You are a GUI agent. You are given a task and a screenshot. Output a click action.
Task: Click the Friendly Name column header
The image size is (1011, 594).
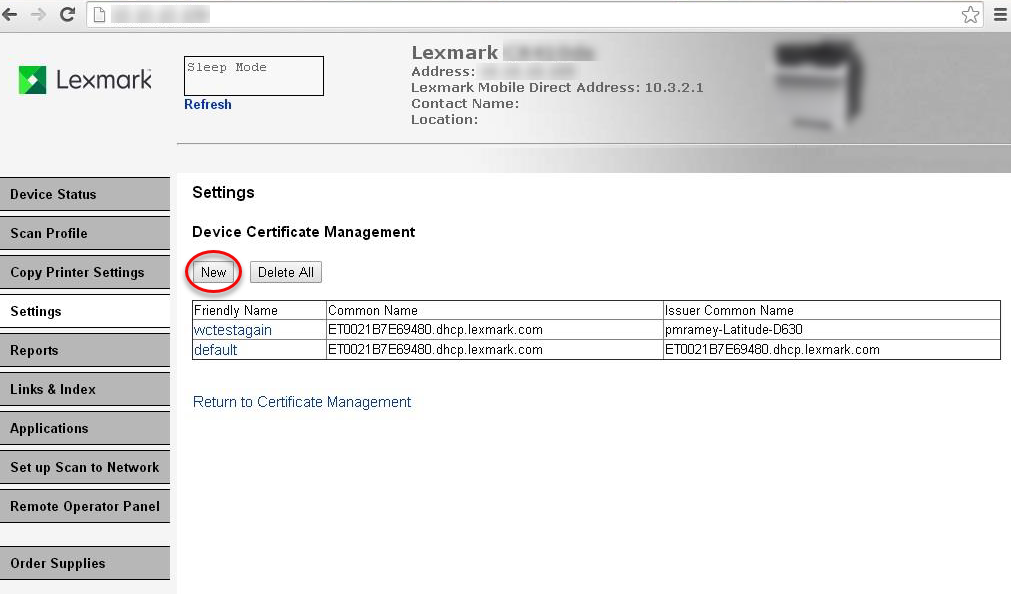[259, 310]
